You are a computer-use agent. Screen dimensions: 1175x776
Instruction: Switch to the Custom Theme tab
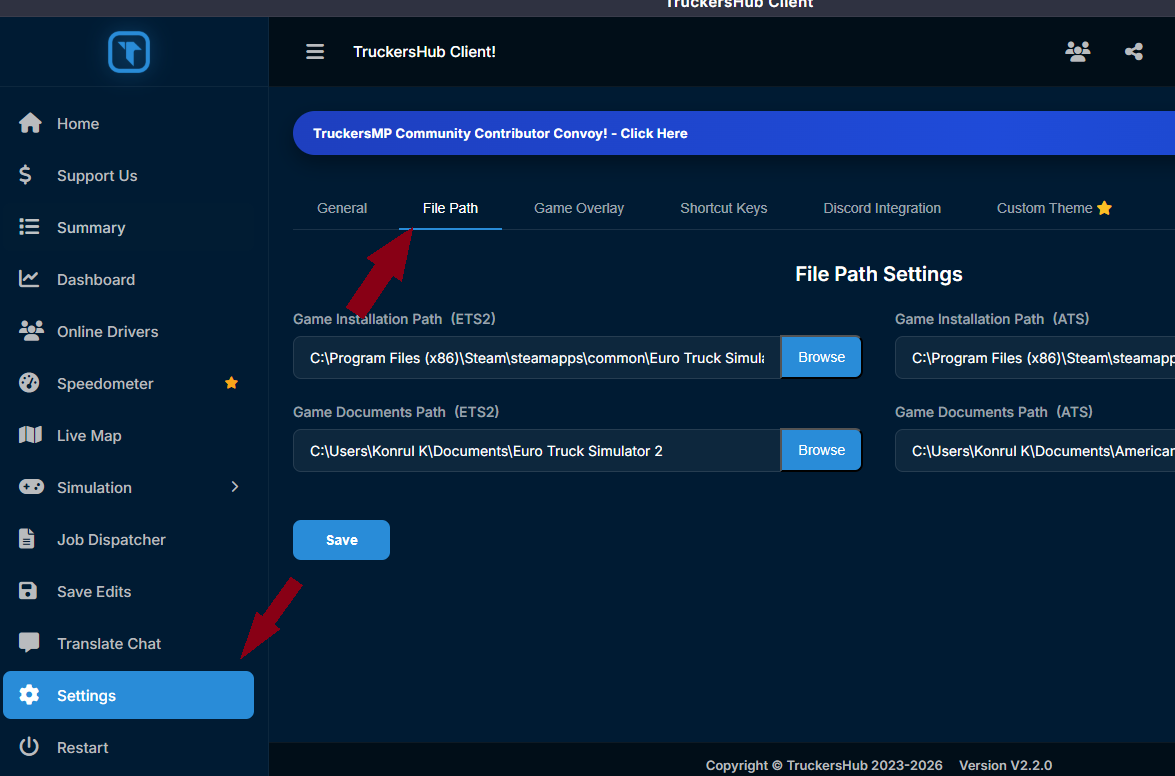point(1054,208)
